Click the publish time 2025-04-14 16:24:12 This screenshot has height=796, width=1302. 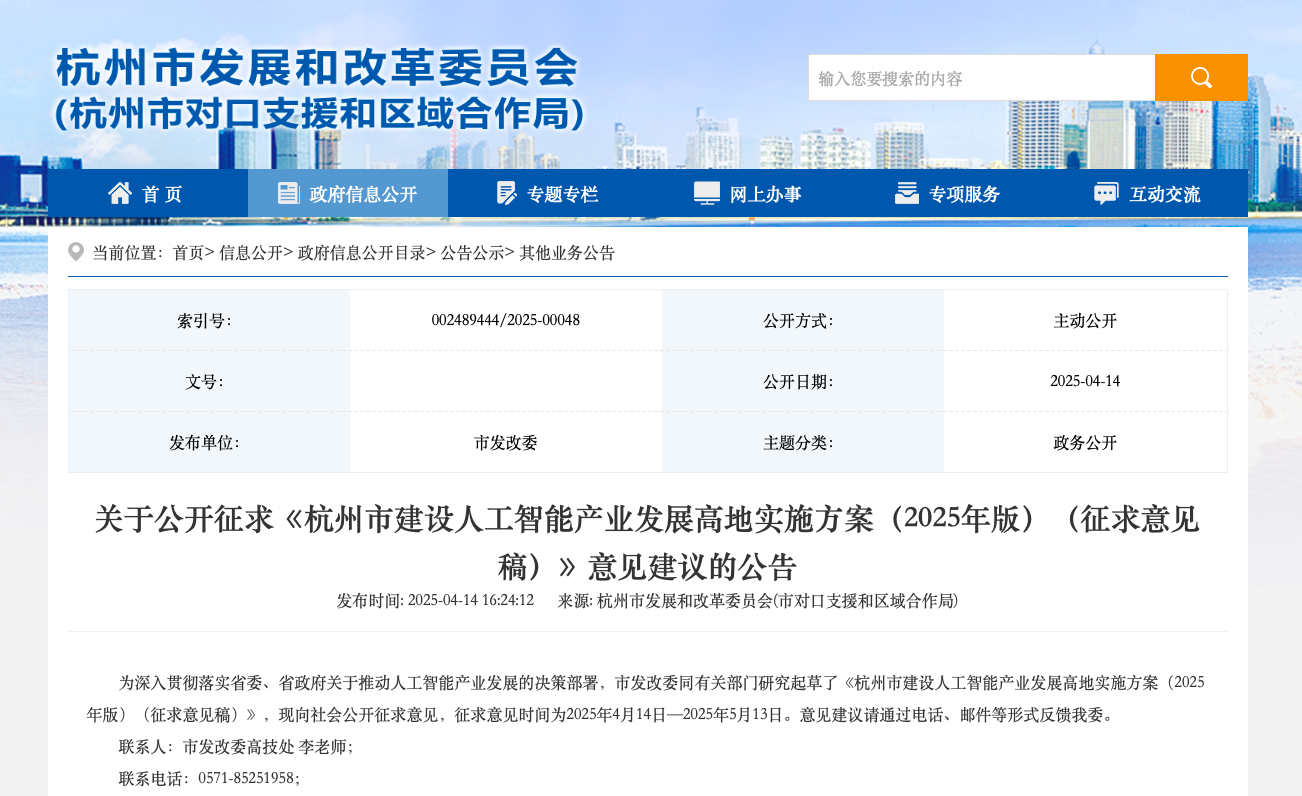[x=471, y=600]
